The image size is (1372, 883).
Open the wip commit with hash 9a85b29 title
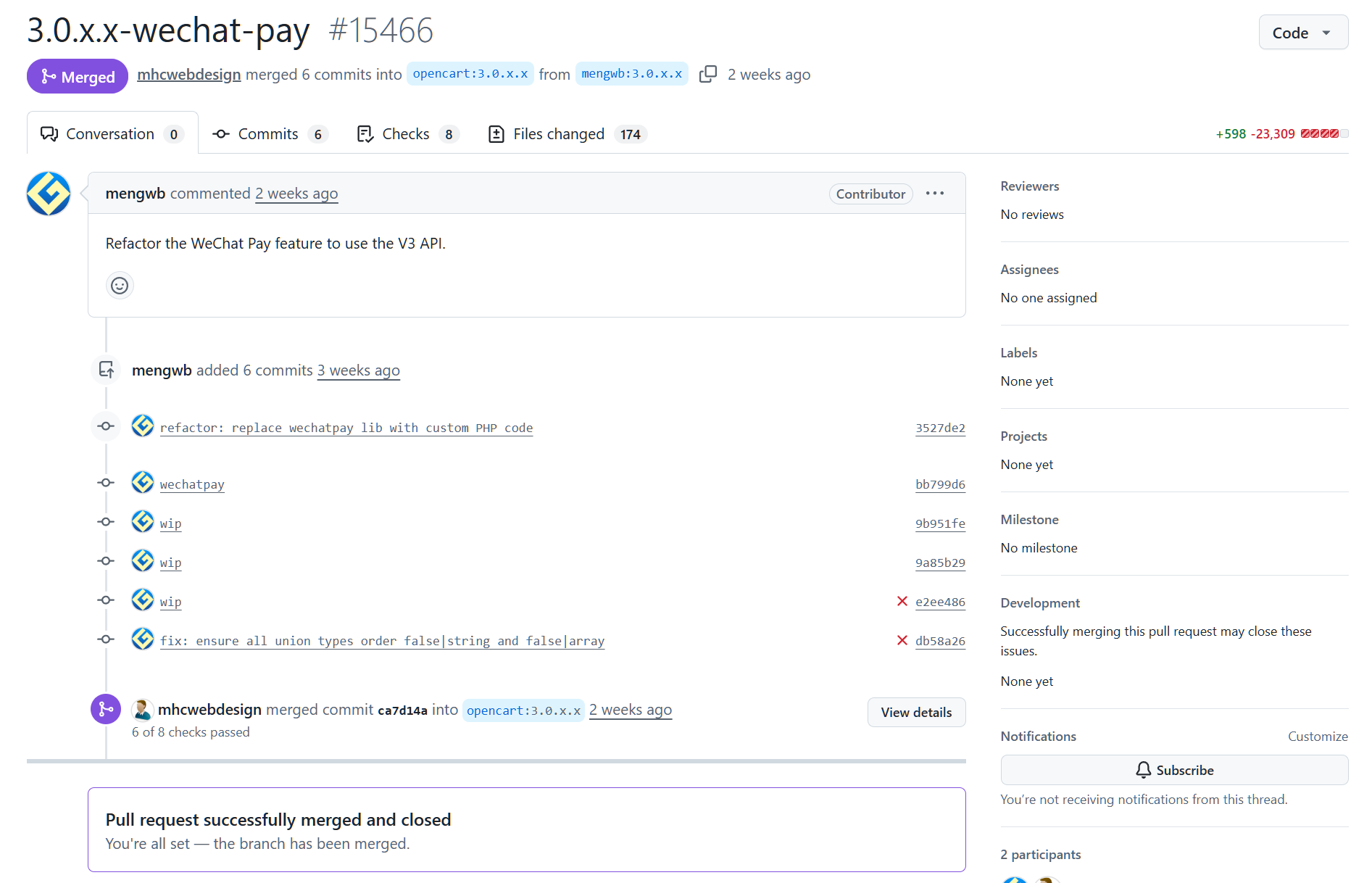tap(170, 563)
